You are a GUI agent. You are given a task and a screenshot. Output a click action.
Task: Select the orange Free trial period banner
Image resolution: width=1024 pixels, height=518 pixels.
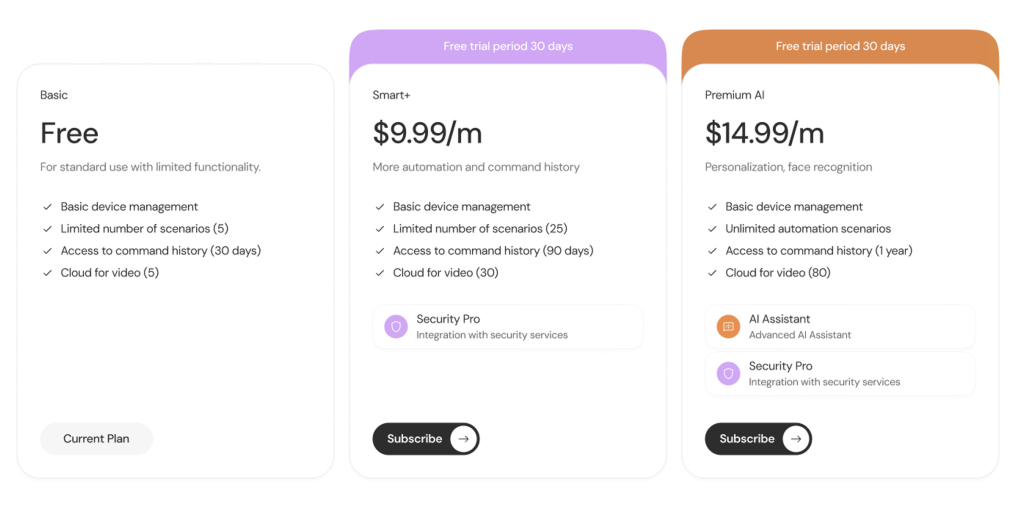pyautogui.click(x=840, y=46)
